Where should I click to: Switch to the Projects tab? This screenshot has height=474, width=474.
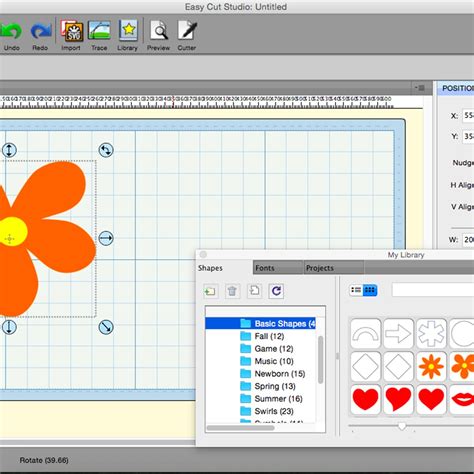[x=334, y=268]
